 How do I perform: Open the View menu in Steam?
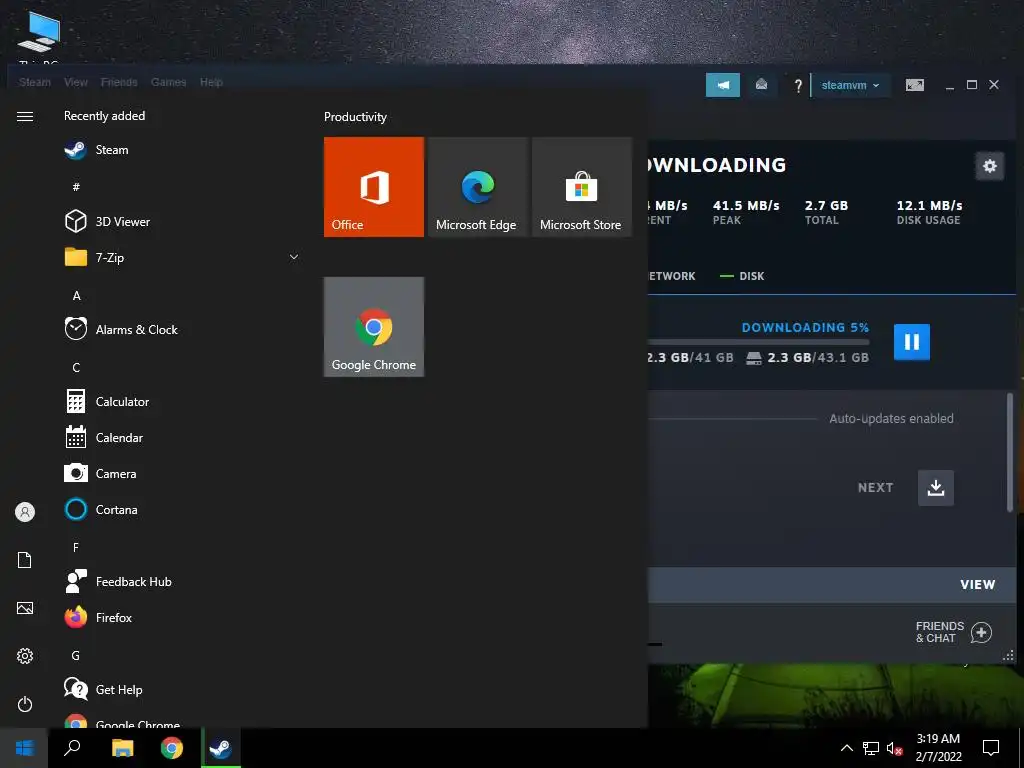tap(76, 82)
